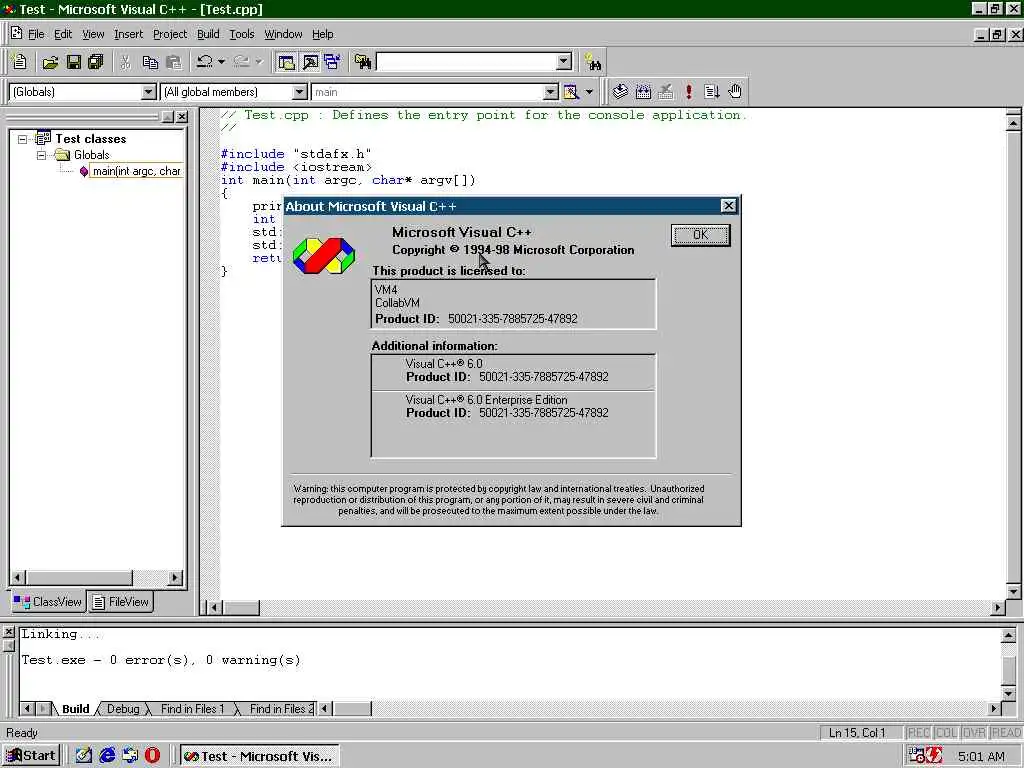Click the Undo arrow icon

204,62
